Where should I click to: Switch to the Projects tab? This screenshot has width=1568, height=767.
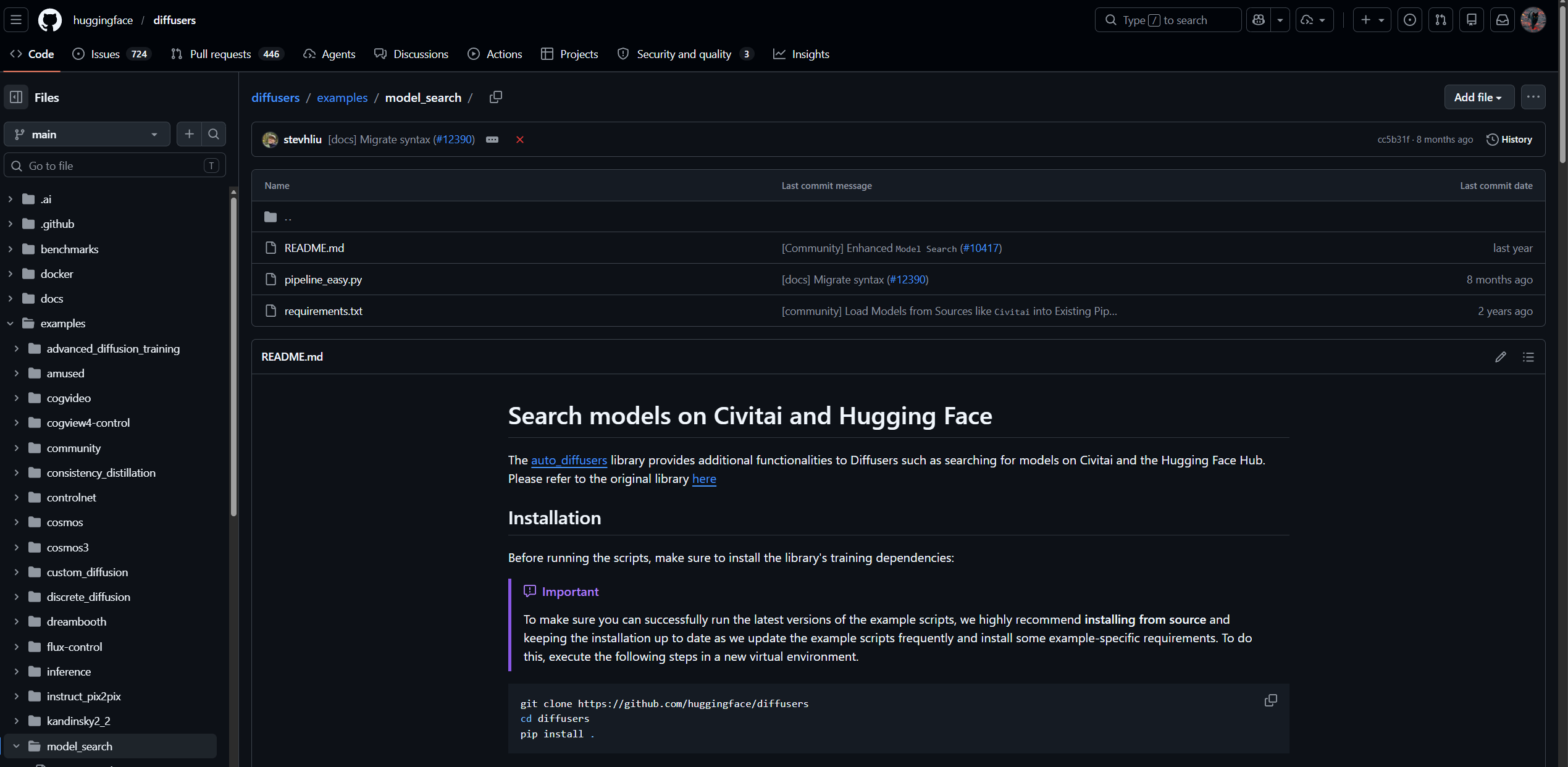(569, 54)
